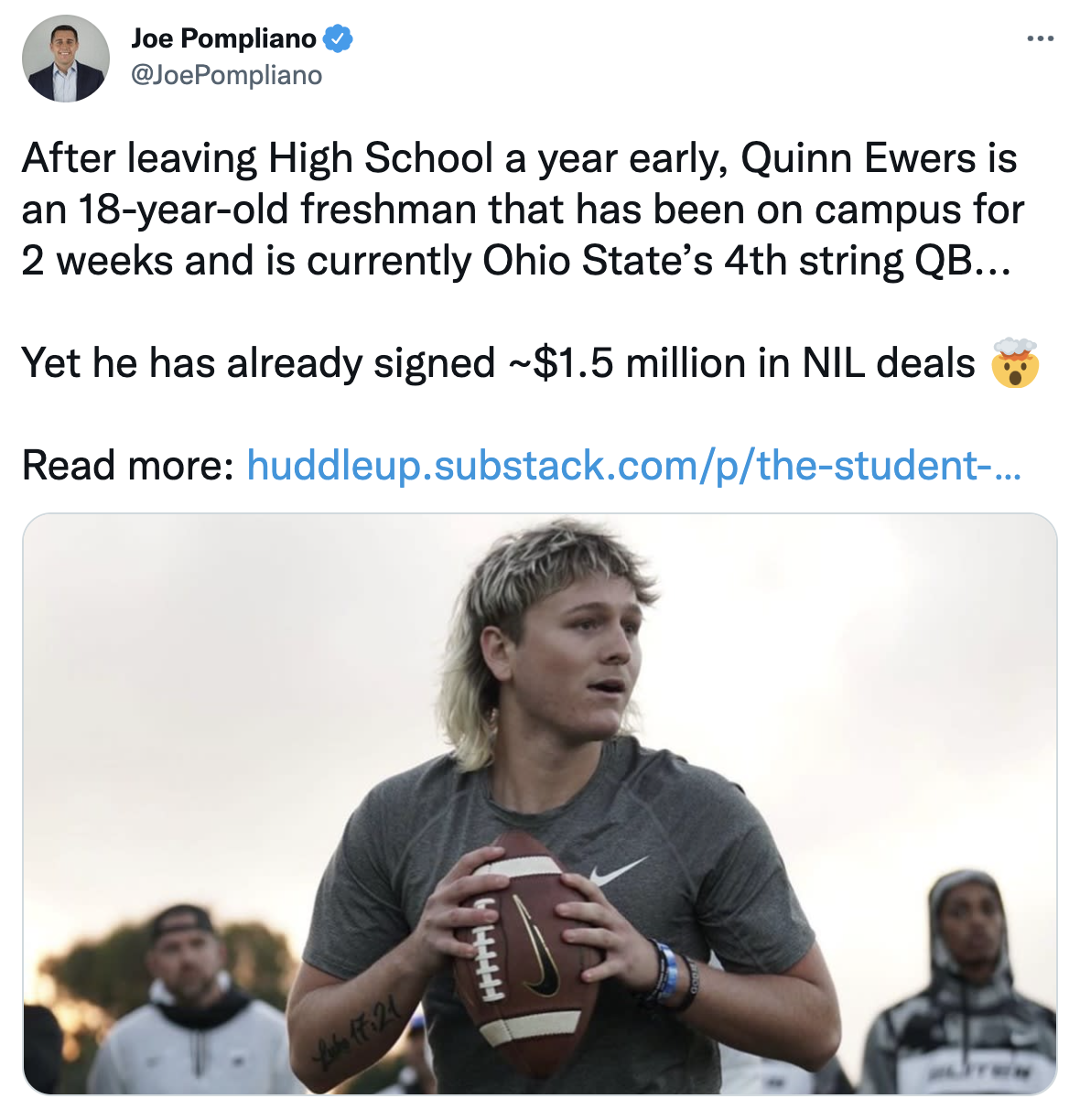
Task: Open the more options ellipsis menu
Action: tap(1040, 39)
